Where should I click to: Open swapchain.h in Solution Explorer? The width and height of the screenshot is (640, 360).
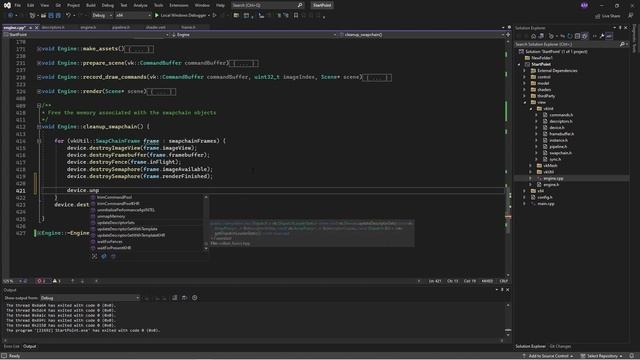pyautogui.click(x=560, y=153)
